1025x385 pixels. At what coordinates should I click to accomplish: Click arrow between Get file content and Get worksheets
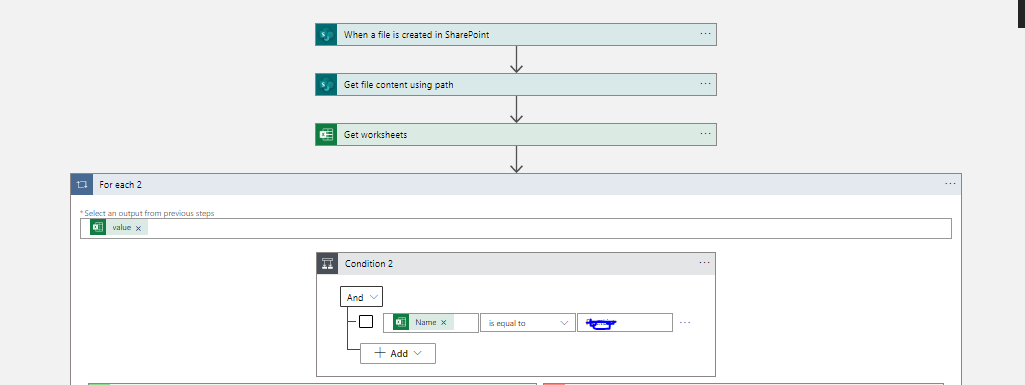pyautogui.click(x=516, y=110)
